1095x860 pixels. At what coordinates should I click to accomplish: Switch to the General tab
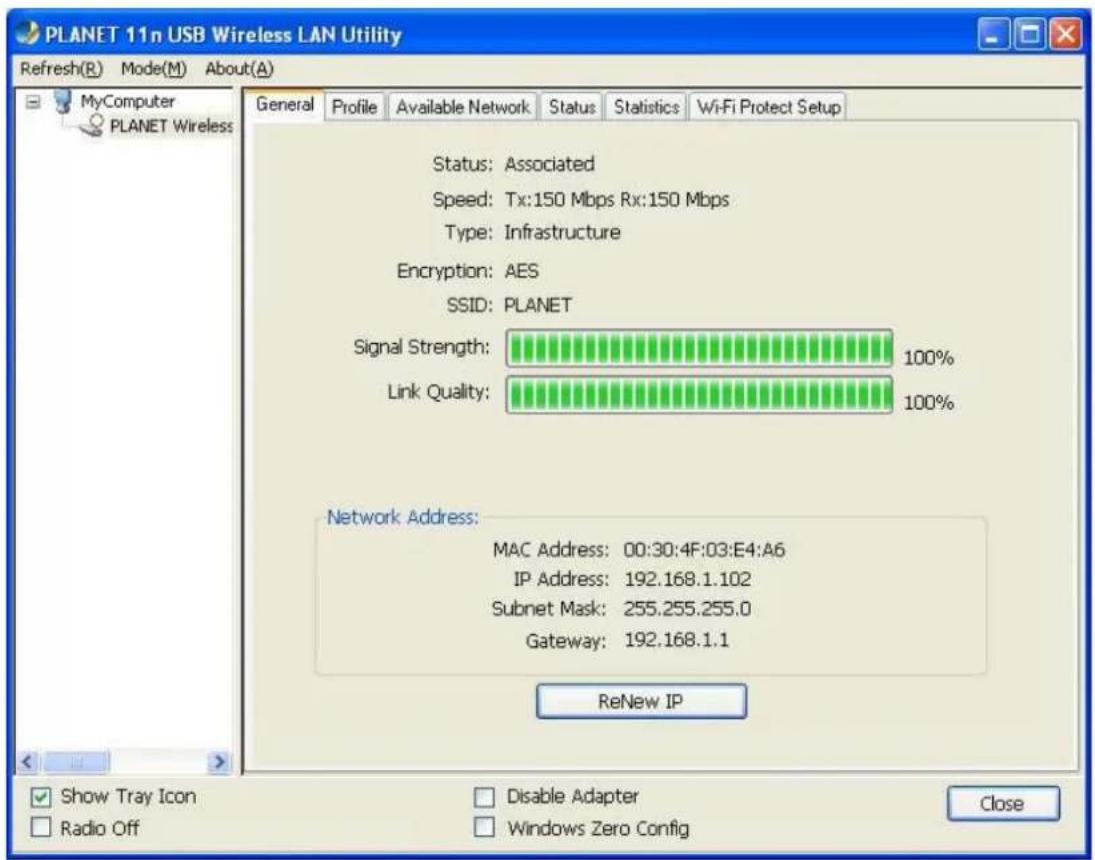coord(284,105)
